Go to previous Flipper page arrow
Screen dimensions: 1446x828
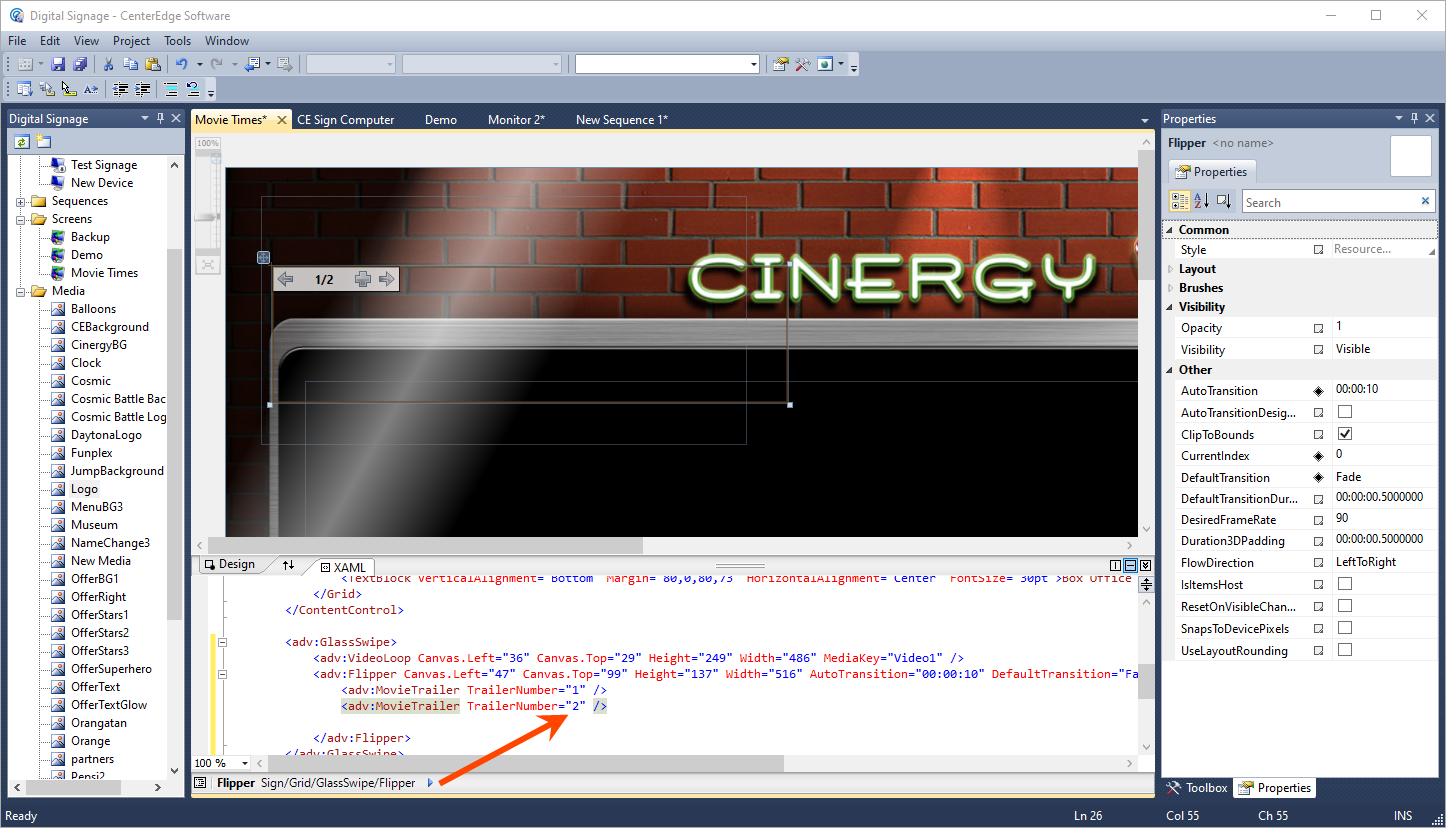pyautogui.click(x=285, y=279)
